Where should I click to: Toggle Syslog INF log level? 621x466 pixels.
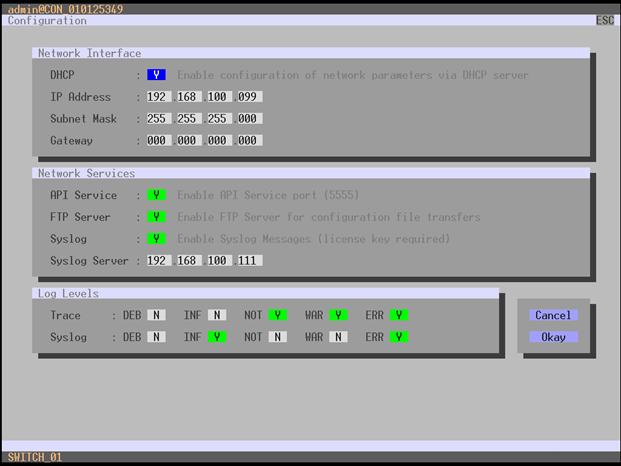pos(217,337)
